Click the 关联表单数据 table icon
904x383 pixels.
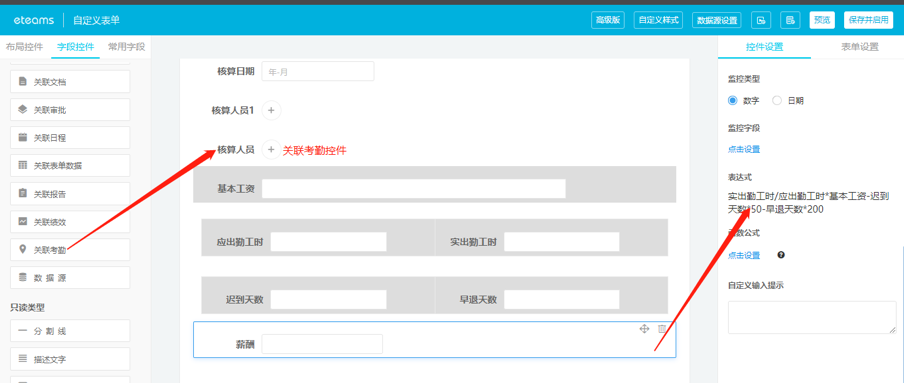click(22, 166)
